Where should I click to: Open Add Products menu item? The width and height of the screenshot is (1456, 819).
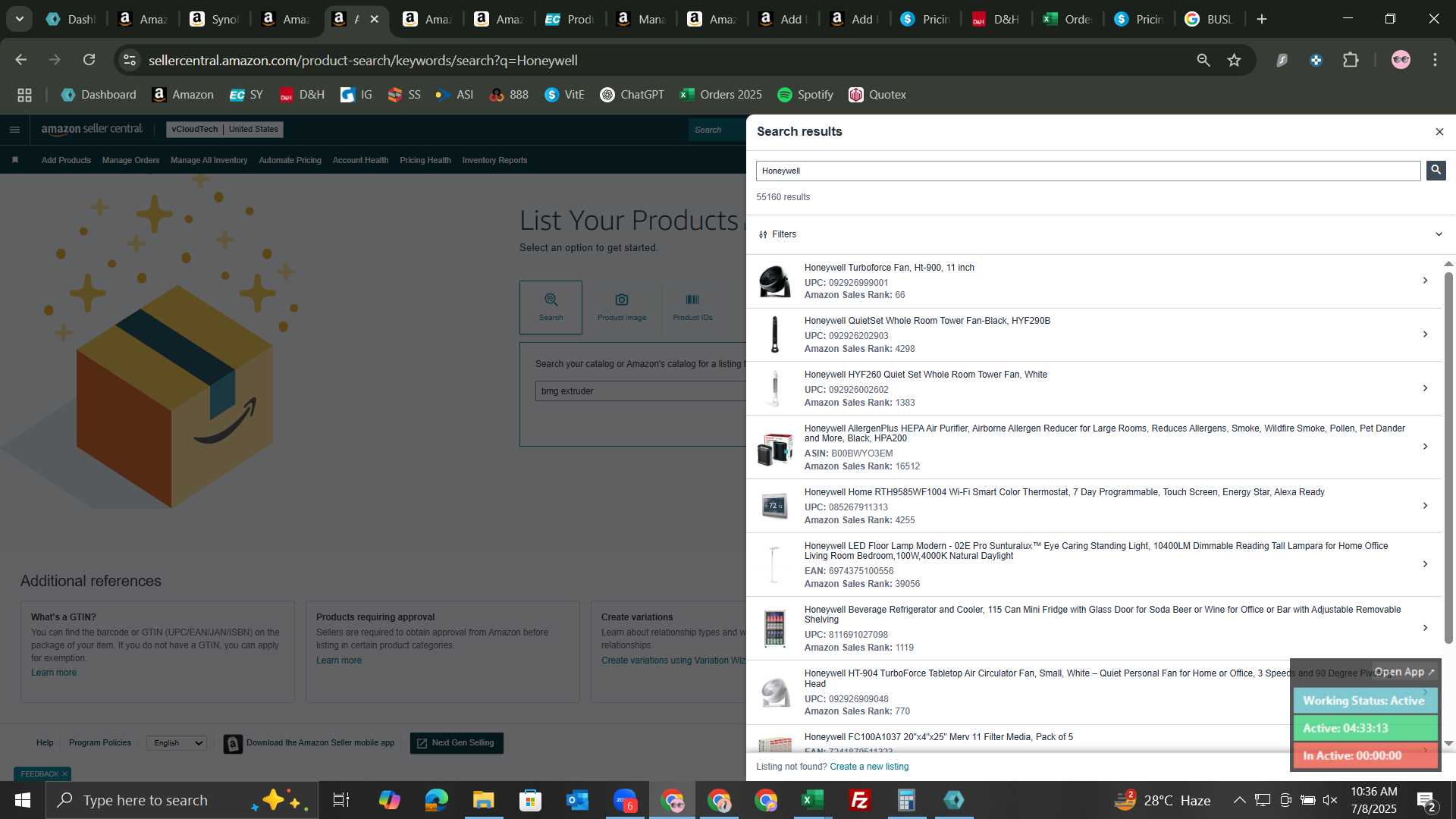[66, 160]
